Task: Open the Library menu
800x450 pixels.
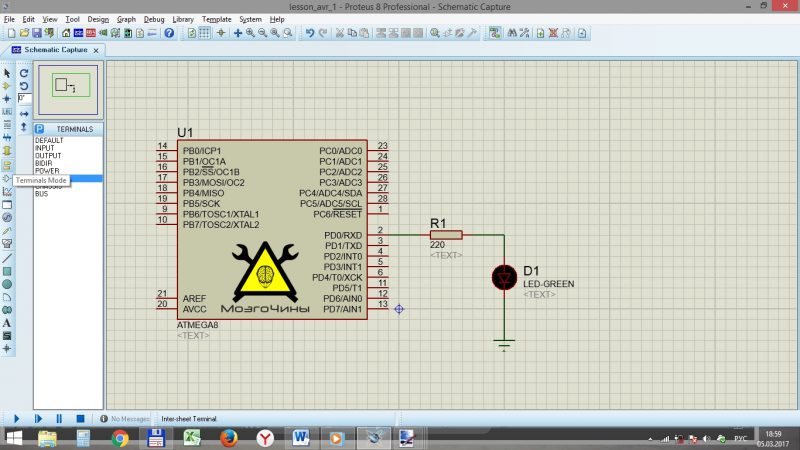Action: (x=183, y=19)
